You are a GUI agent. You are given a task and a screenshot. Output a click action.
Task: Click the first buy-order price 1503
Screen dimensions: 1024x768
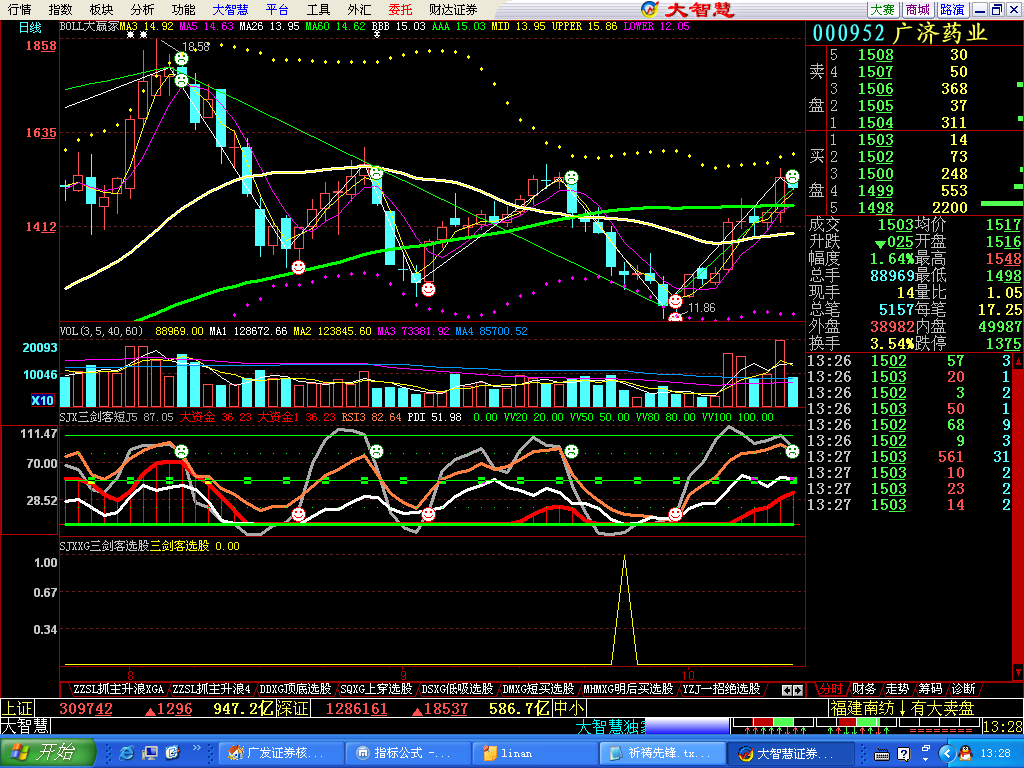(x=875, y=140)
